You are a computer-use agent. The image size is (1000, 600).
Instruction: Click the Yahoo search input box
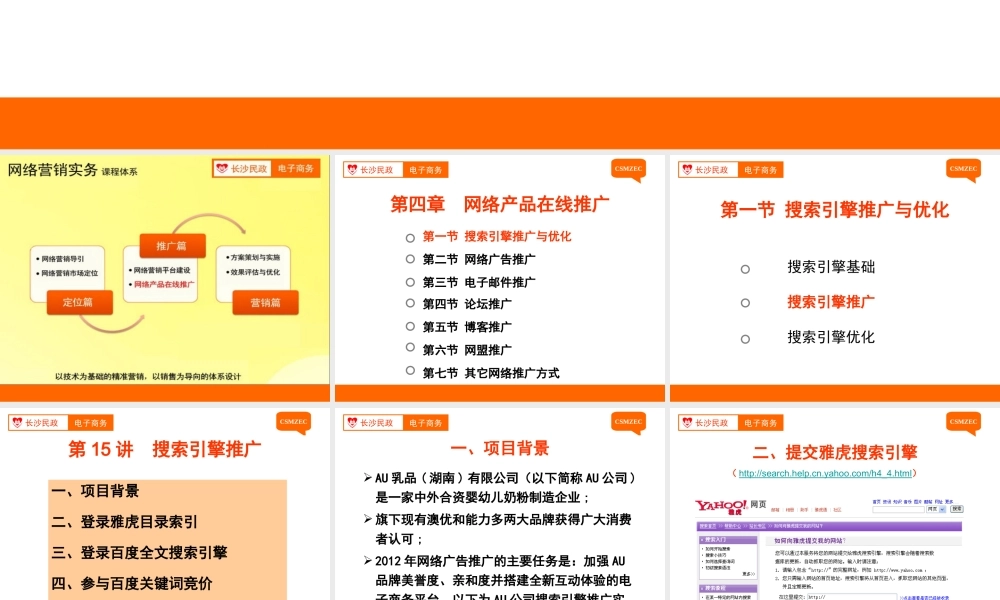[898, 509]
